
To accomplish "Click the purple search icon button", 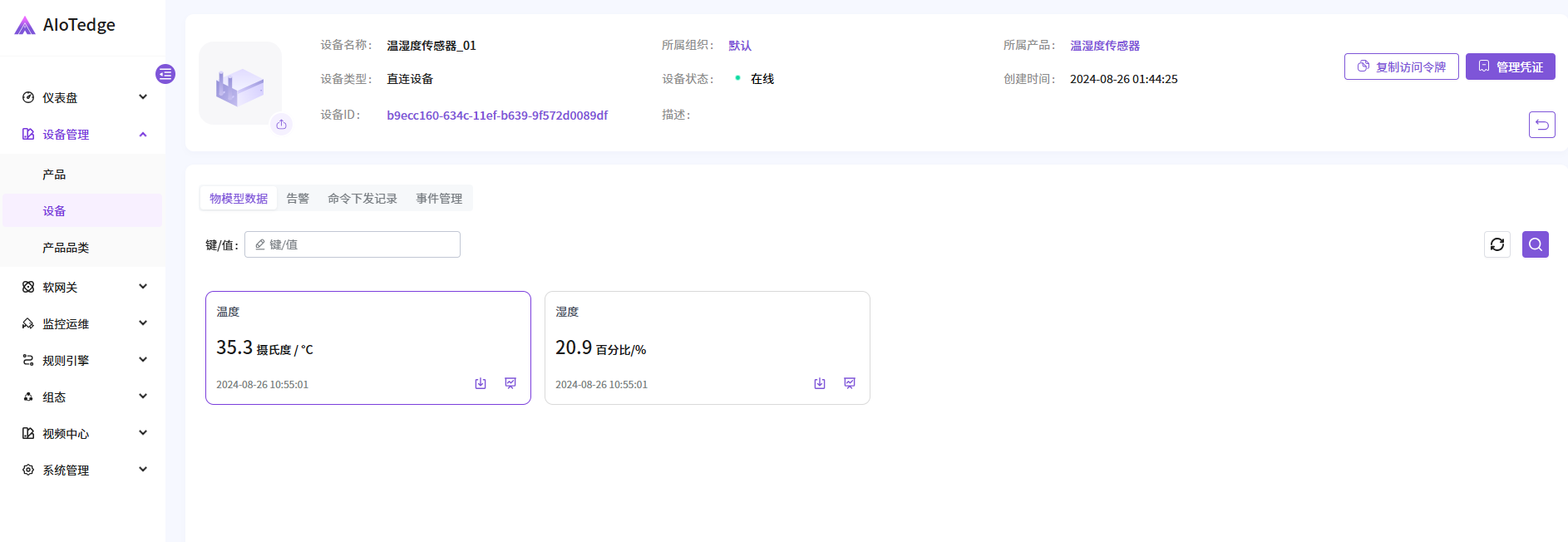I will (x=1535, y=244).
